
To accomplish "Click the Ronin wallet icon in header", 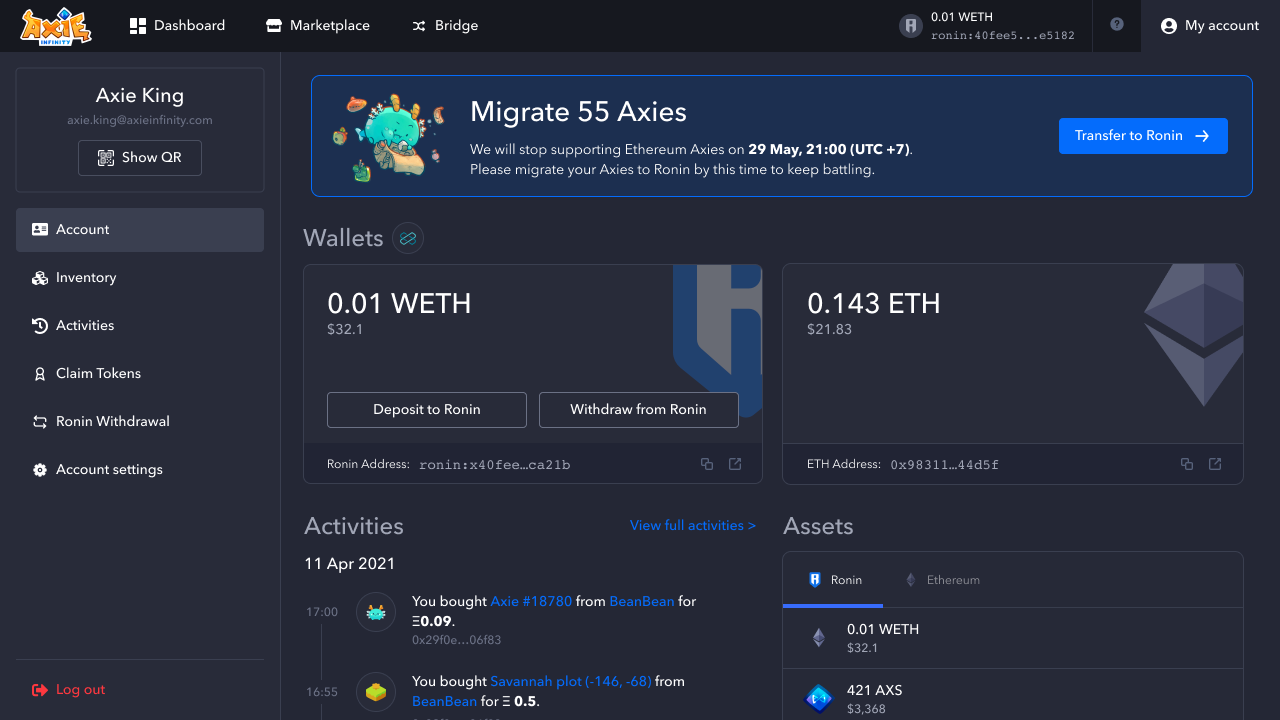I will [x=910, y=26].
